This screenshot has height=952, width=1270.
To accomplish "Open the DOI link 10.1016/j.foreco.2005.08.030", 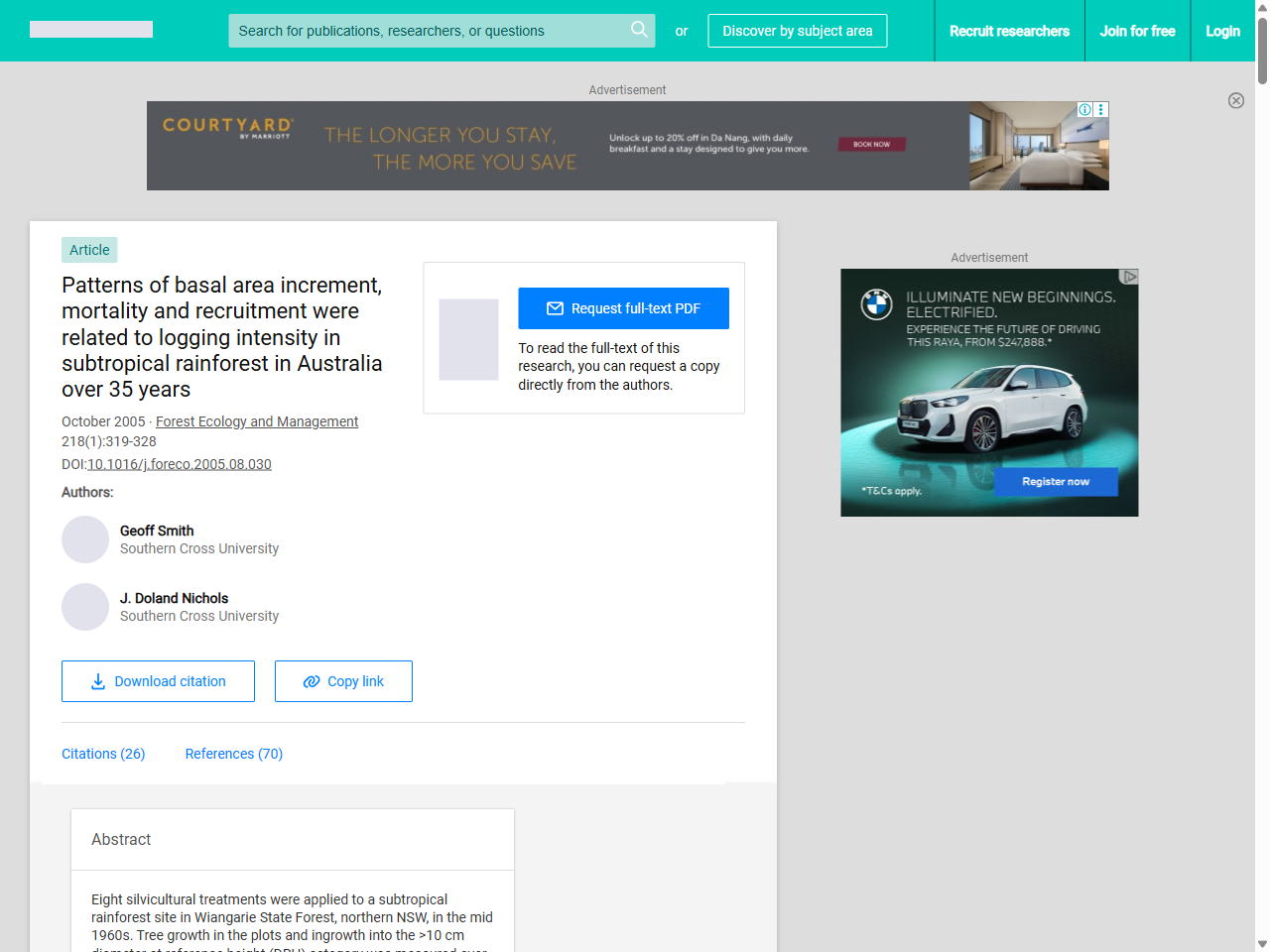I will 180,464.
